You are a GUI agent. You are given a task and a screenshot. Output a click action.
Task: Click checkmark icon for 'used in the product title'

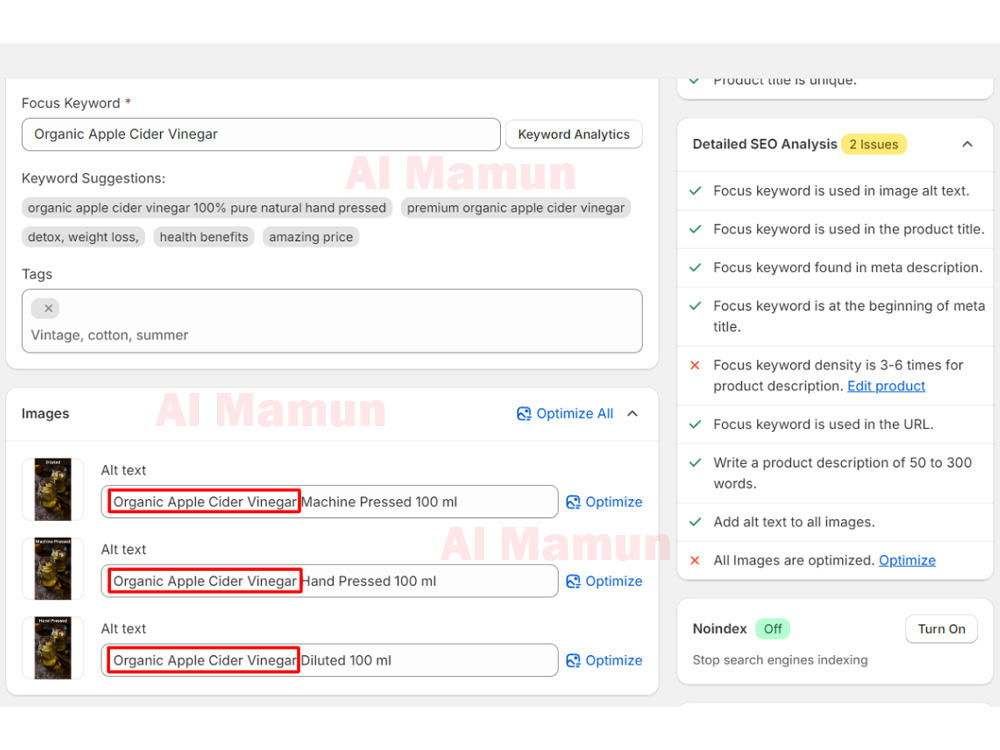tap(695, 229)
